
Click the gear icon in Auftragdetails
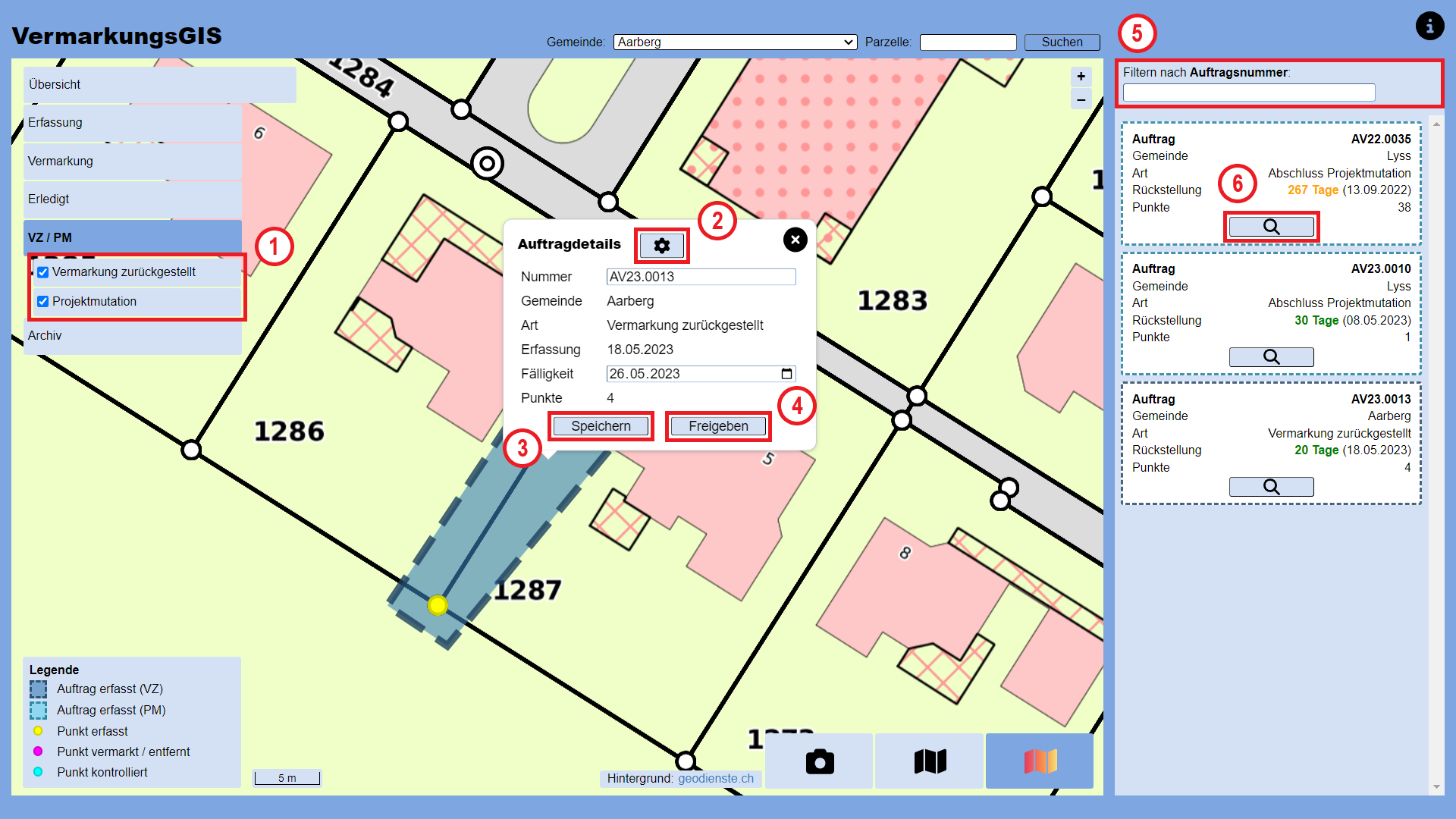[x=661, y=245]
